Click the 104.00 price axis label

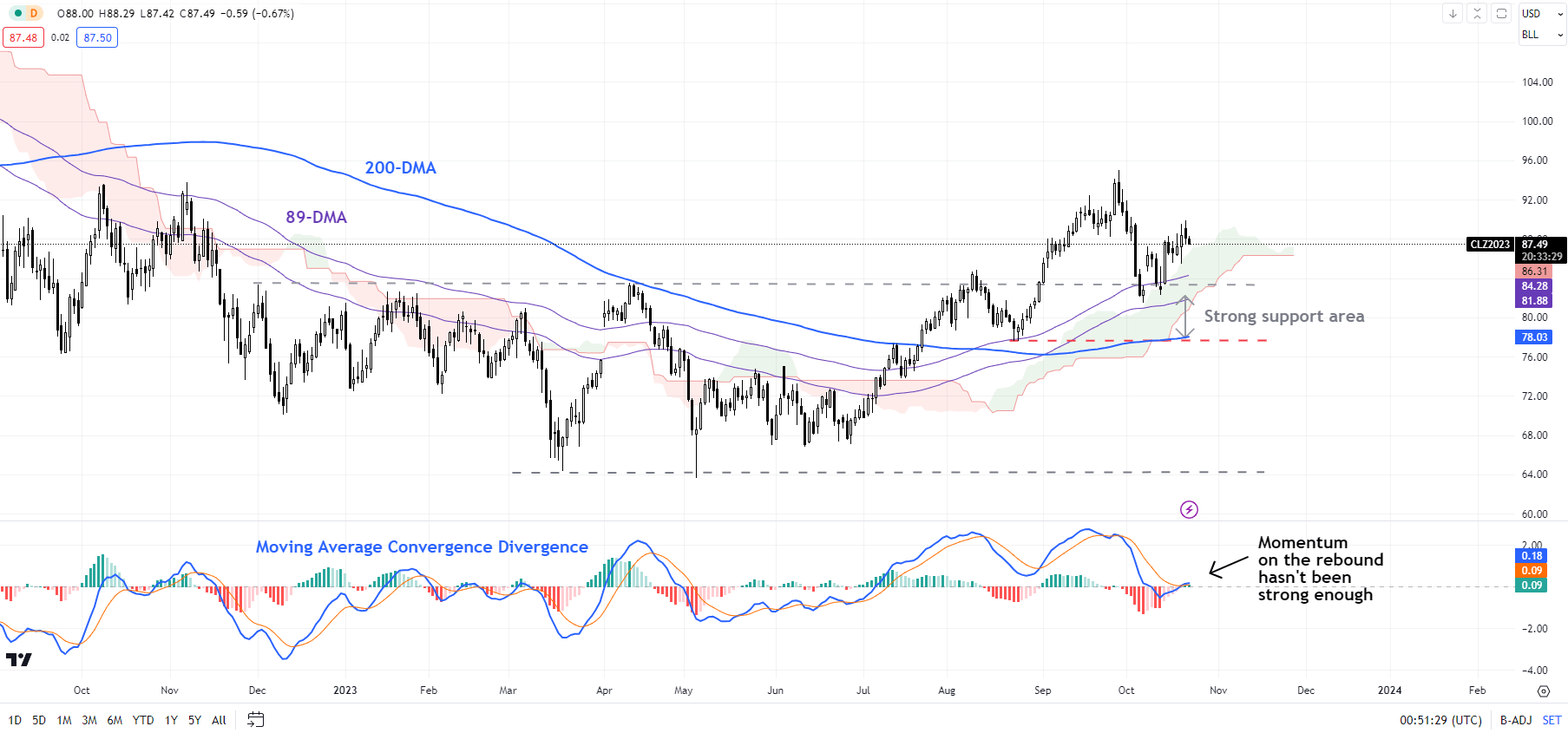click(1538, 82)
